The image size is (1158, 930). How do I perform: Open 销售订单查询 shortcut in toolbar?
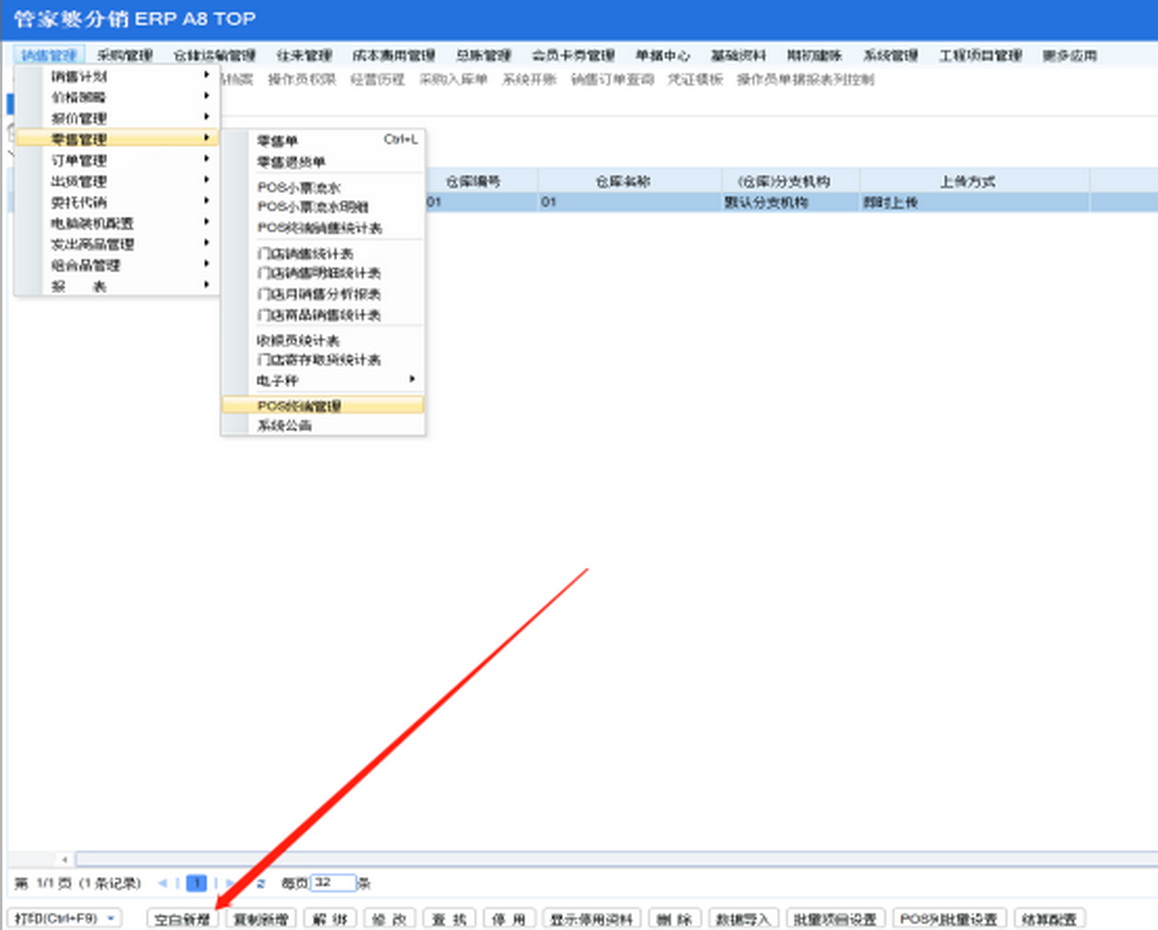pos(611,79)
